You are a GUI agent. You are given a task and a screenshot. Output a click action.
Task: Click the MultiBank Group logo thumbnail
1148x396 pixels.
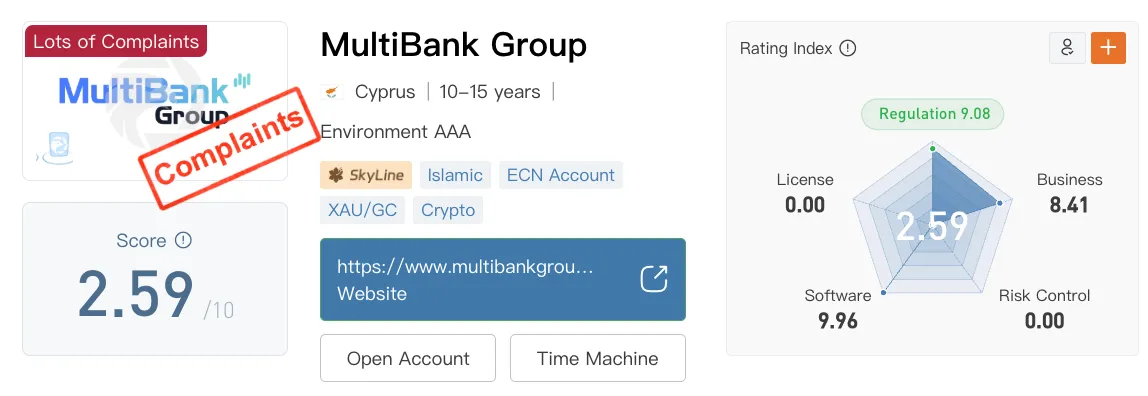[x=155, y=101]
